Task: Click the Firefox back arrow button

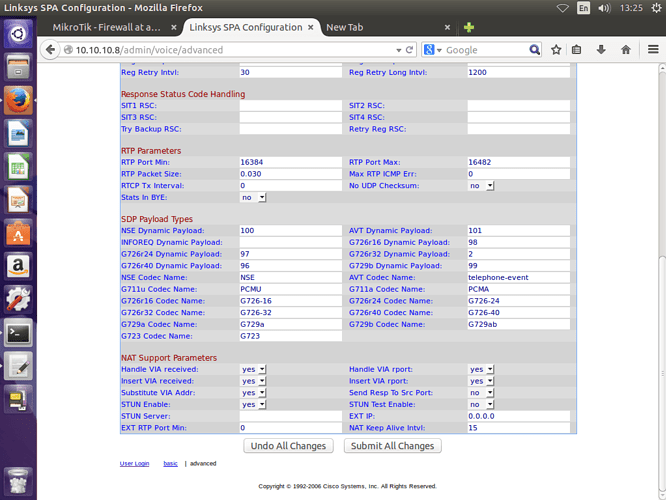Action: coord(50,50)
